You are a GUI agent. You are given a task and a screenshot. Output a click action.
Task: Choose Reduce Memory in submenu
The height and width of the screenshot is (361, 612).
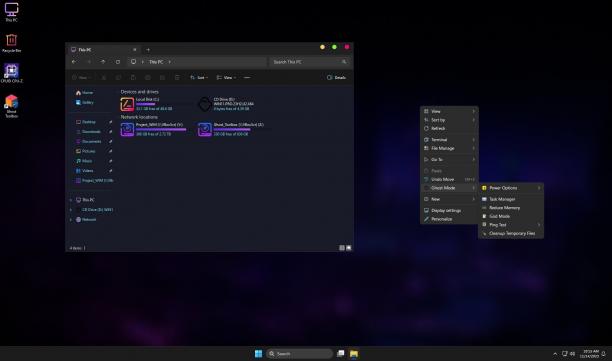click(x=511, y=208)
